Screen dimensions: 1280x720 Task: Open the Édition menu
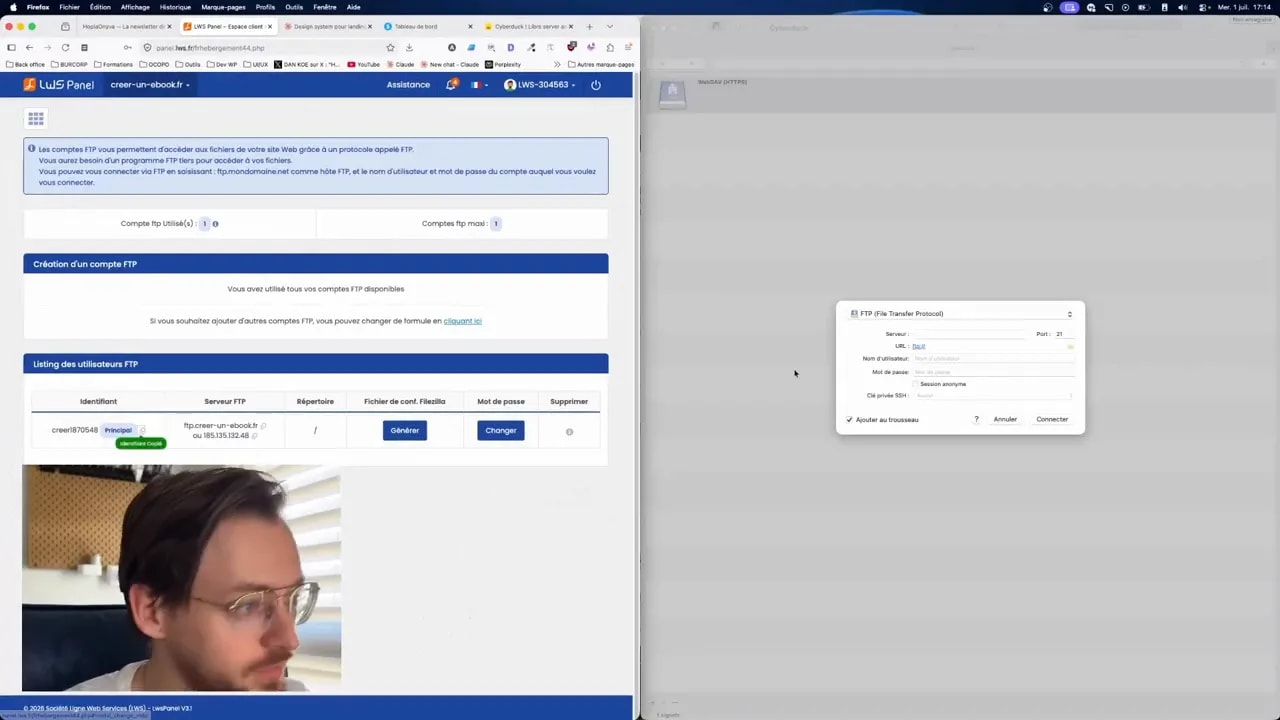point(100,7)
